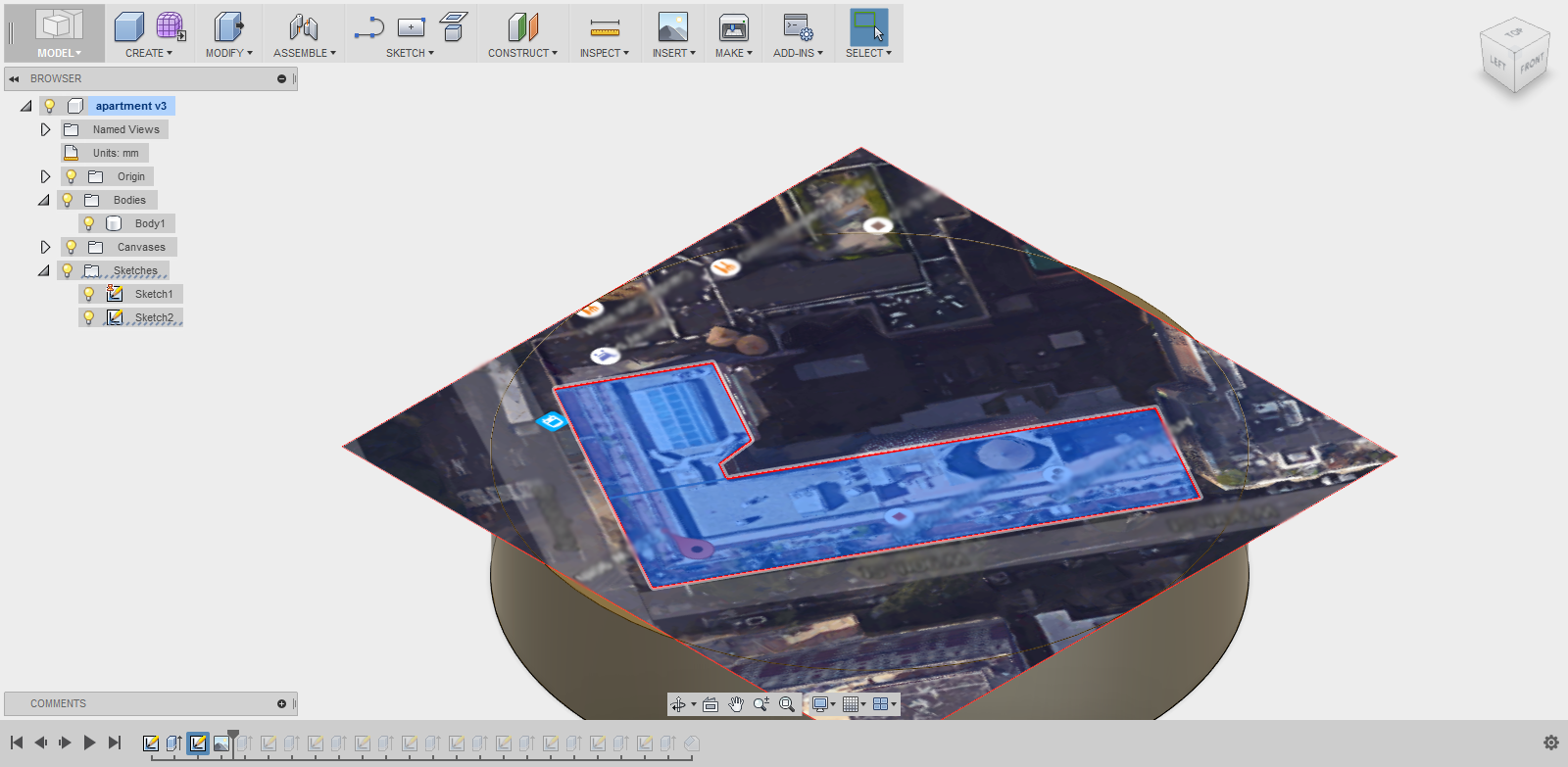Click the Assemble joint icon
1568x767 pixels.
pyautogui.click(x=304, y=26)
